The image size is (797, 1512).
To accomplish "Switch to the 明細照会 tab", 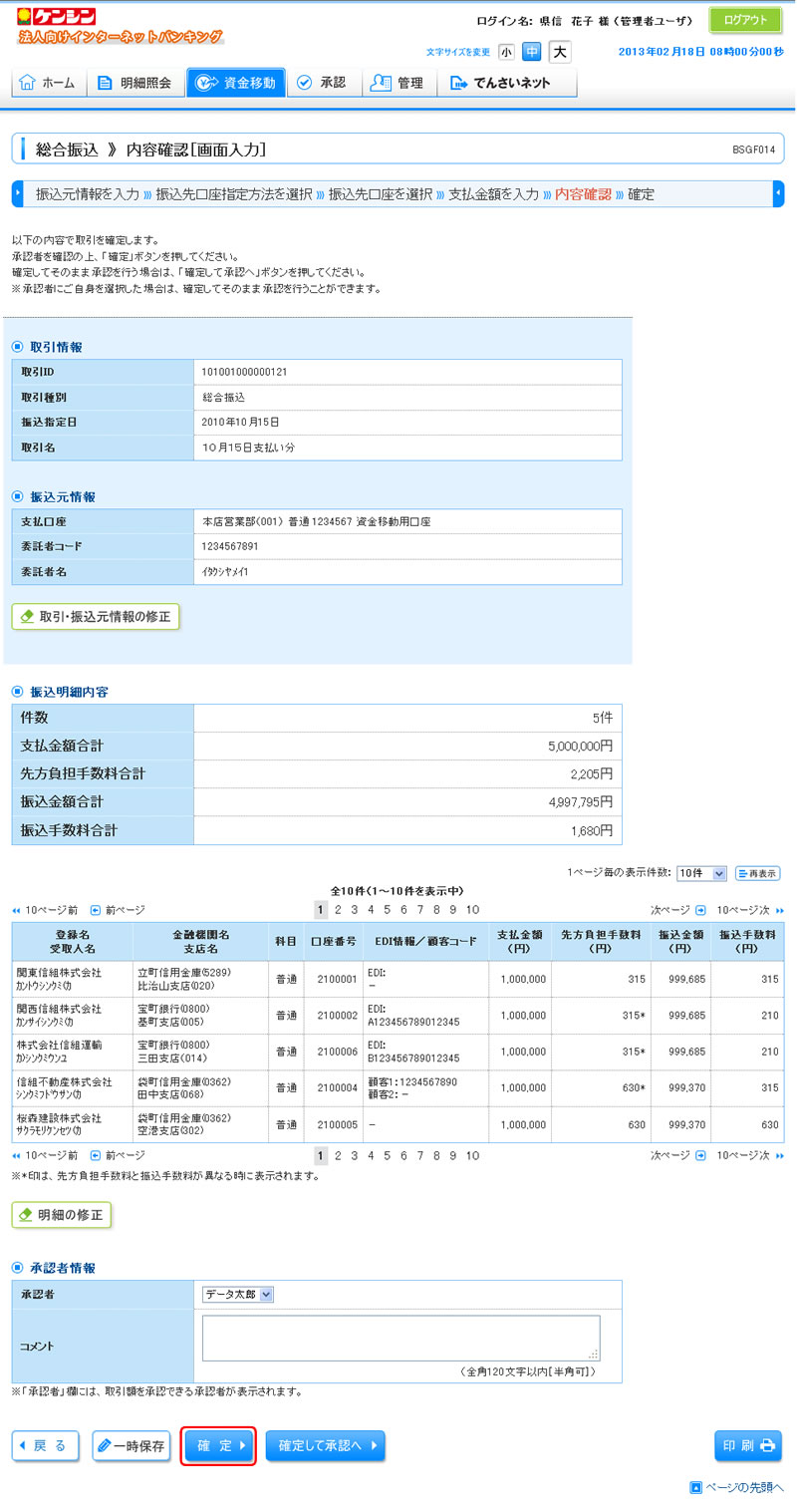I will pos(140,83).
